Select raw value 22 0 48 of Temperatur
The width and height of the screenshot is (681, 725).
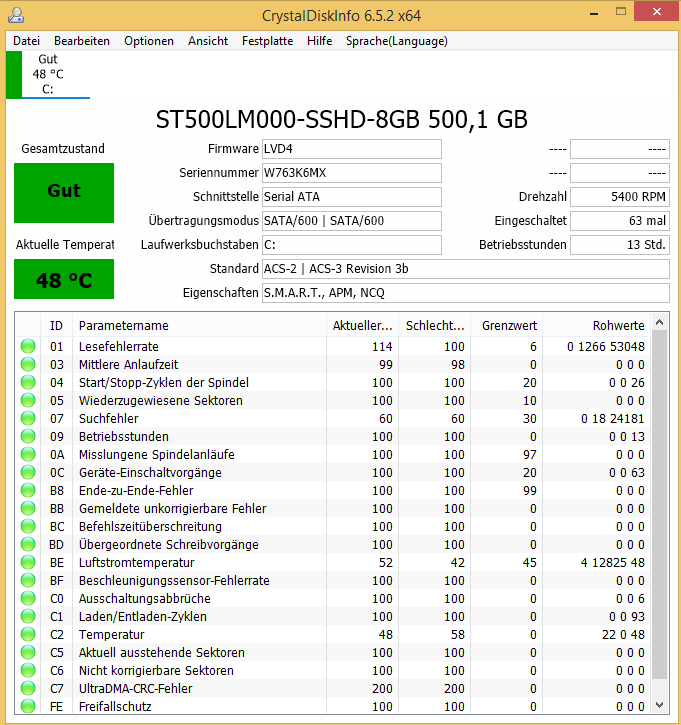pyautogui.click(x=623, y=635)
